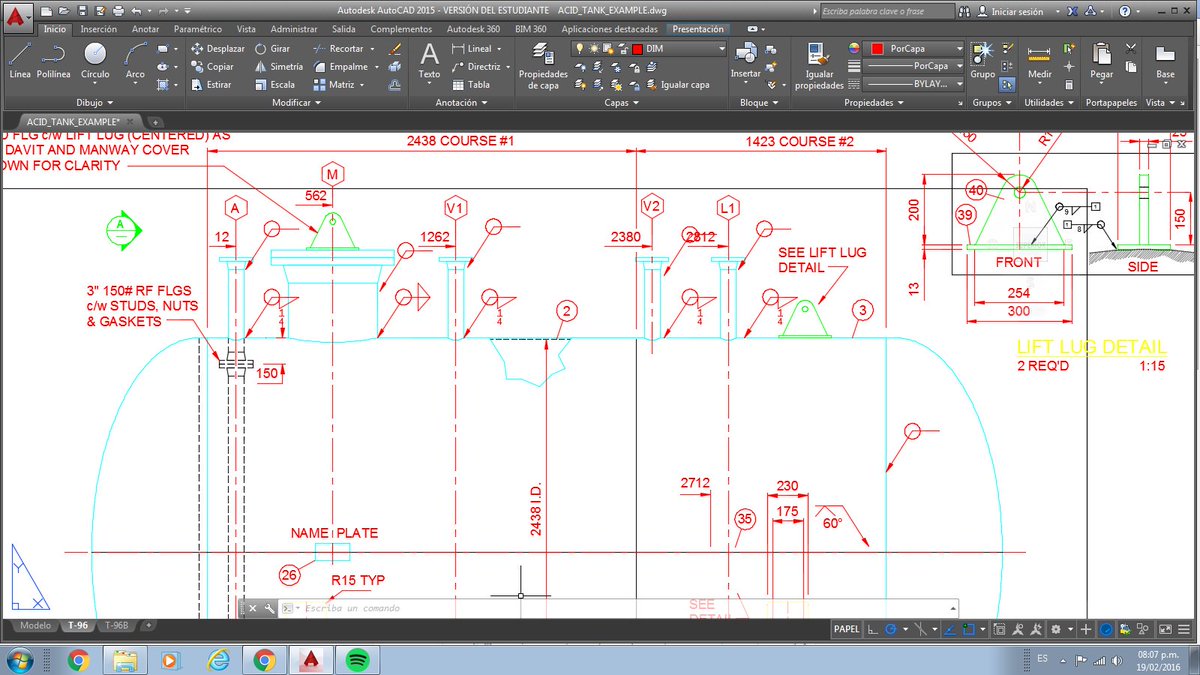Viewport: 1200px width, 675px height.
Task: Open Spotify from the taskbar
Action: (x=358, y=660)
